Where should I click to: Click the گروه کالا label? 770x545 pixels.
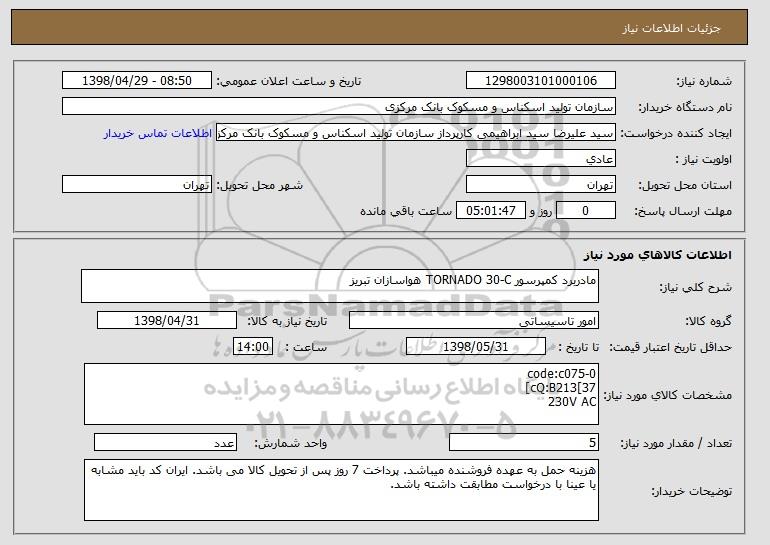coord(708,322)
